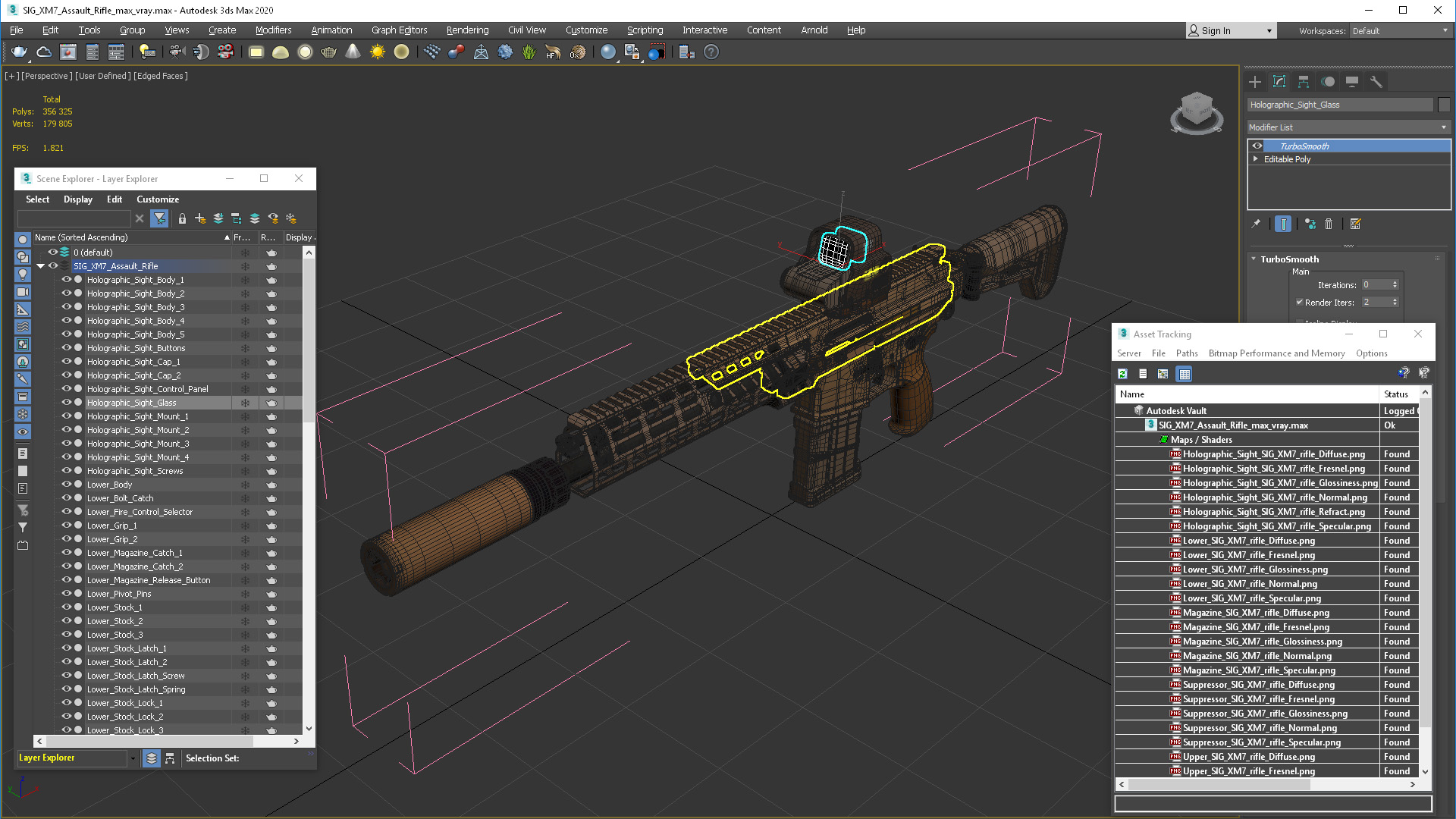Image resolution: width=1456 pixels, height=819 pixels.
Task: Click the dome light icon in toolbar
Action: click(x=281, y=52)
